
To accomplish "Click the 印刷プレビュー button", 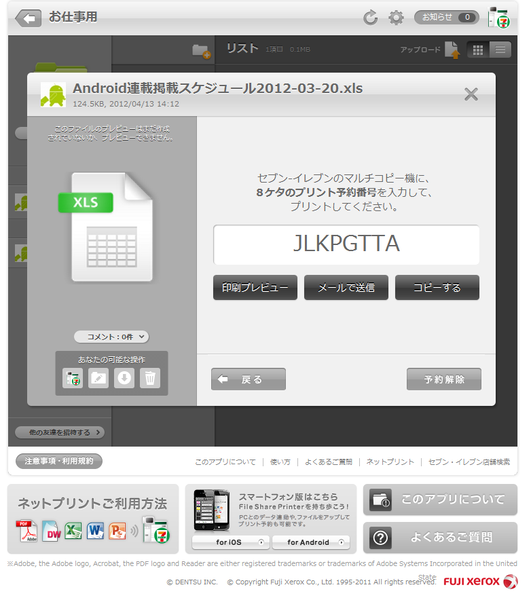I will click(255, 287).
